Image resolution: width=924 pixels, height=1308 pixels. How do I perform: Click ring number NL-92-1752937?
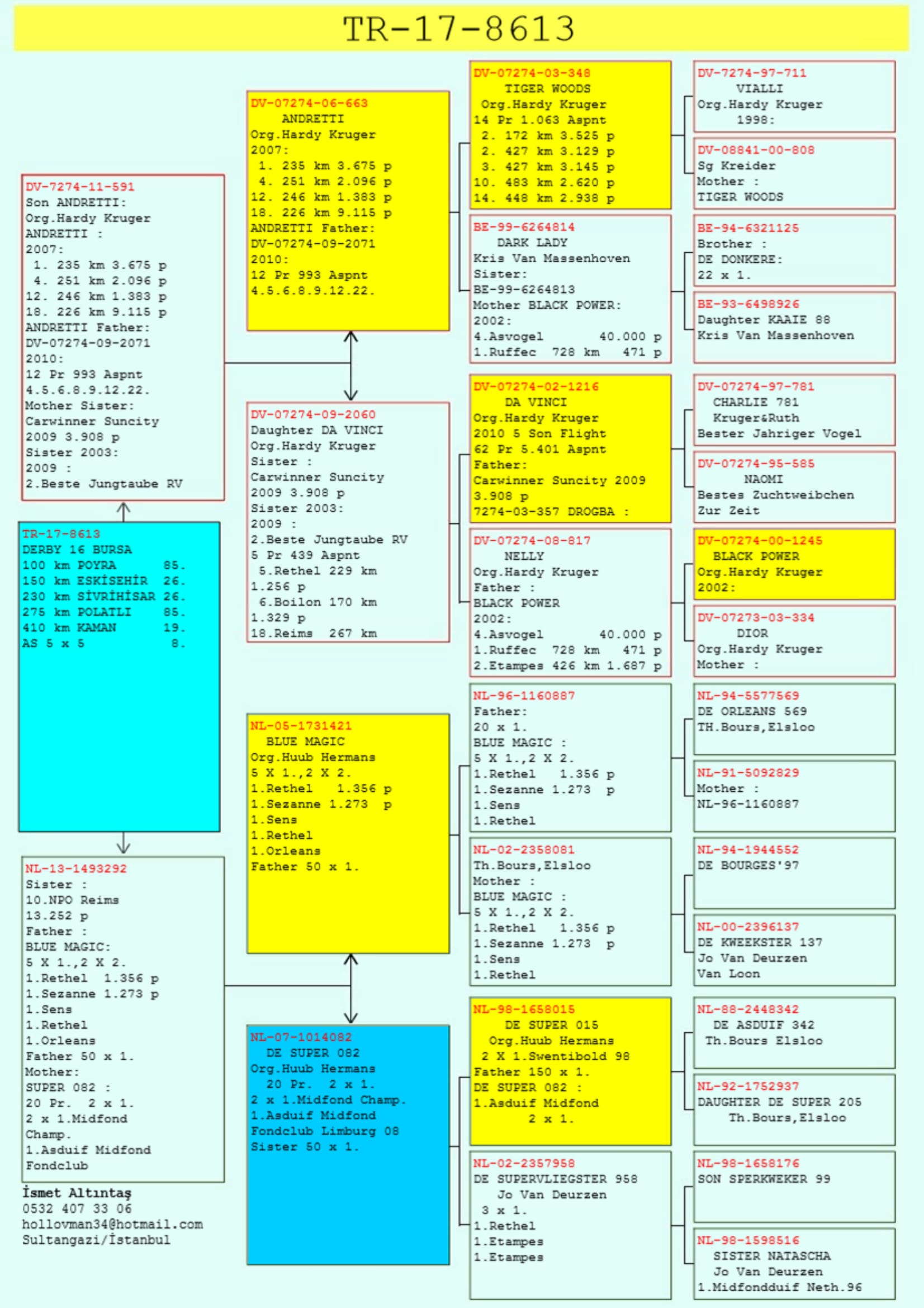pos(748,1086)
